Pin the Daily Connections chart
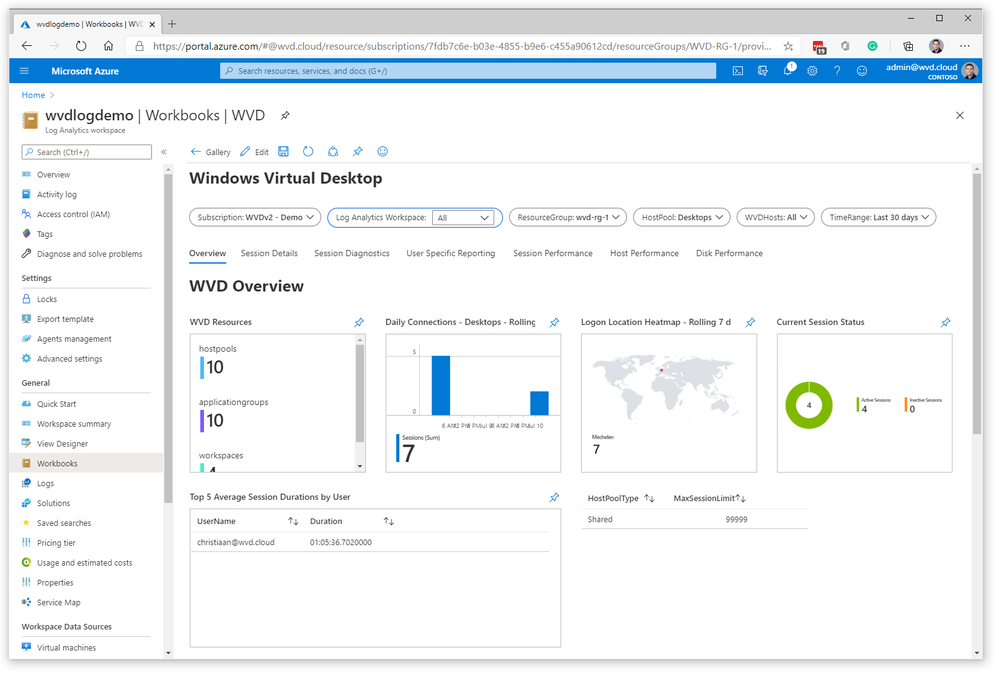The width and height of the screenshot is (999, 676). coord(555,322)
